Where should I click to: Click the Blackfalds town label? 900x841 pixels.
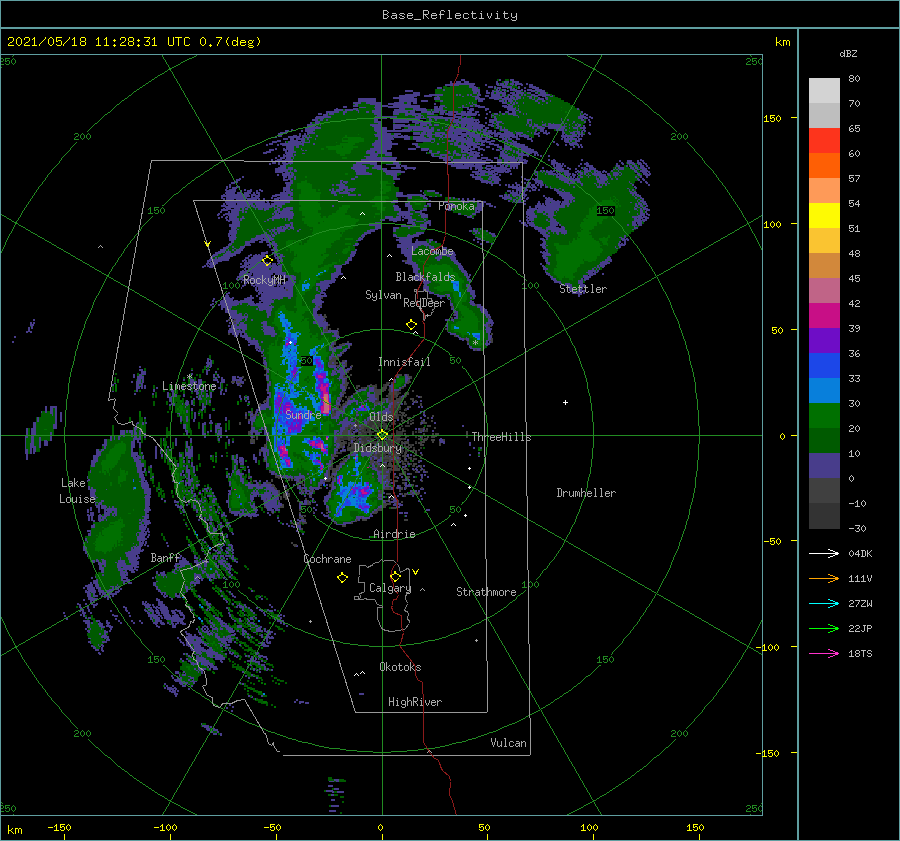coord(425,277)
